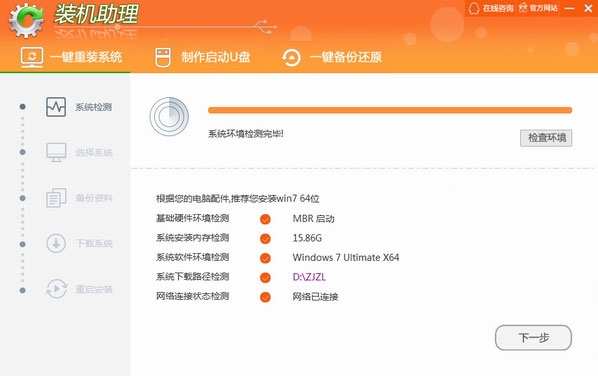Open the D:\ZJZL download path link
Image resolution: width=598 pixels, height=376 pixels.
coord(309,277)
